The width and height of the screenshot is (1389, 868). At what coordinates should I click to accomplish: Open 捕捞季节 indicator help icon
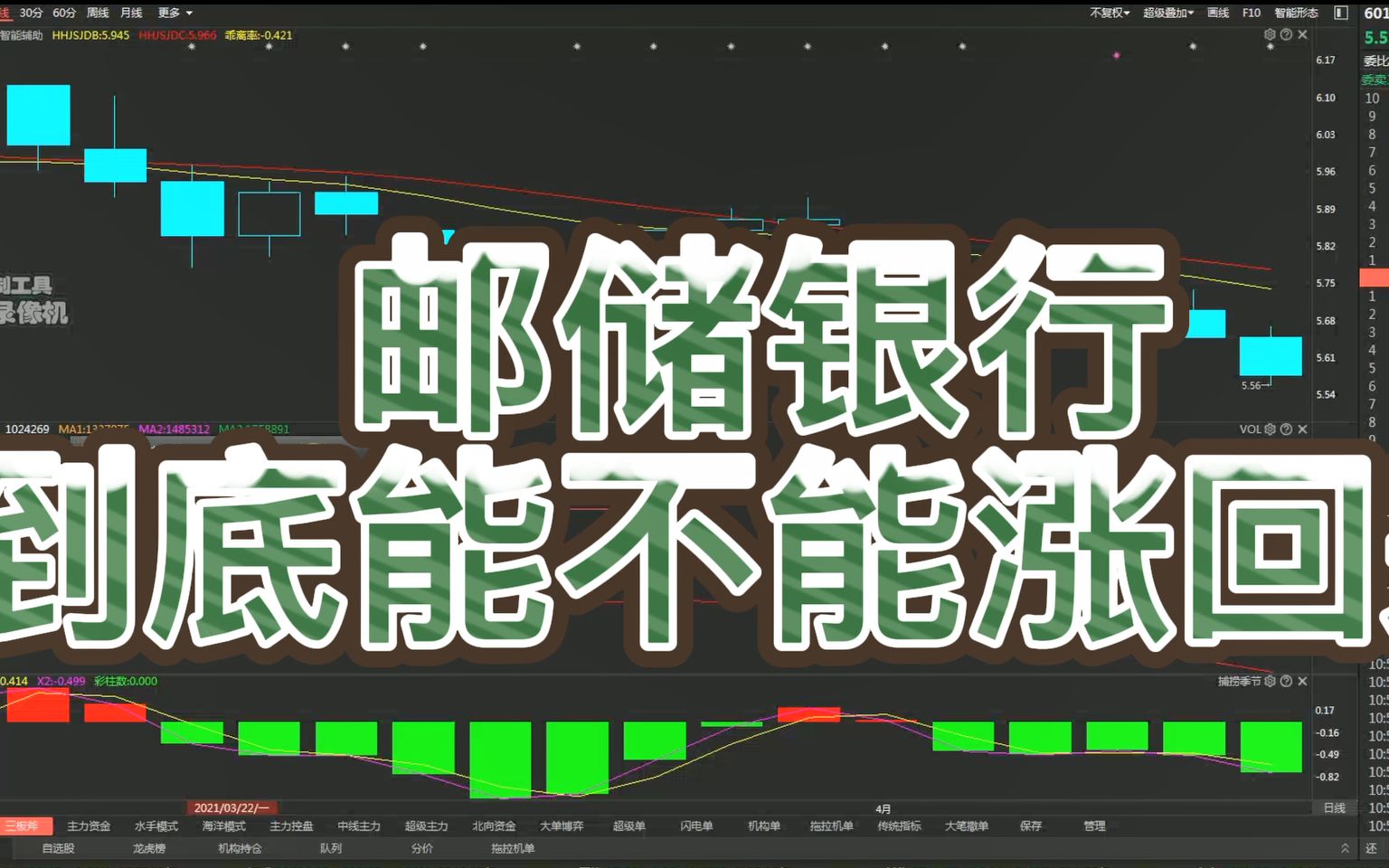pyautogui.click(x=1286, y=681)
